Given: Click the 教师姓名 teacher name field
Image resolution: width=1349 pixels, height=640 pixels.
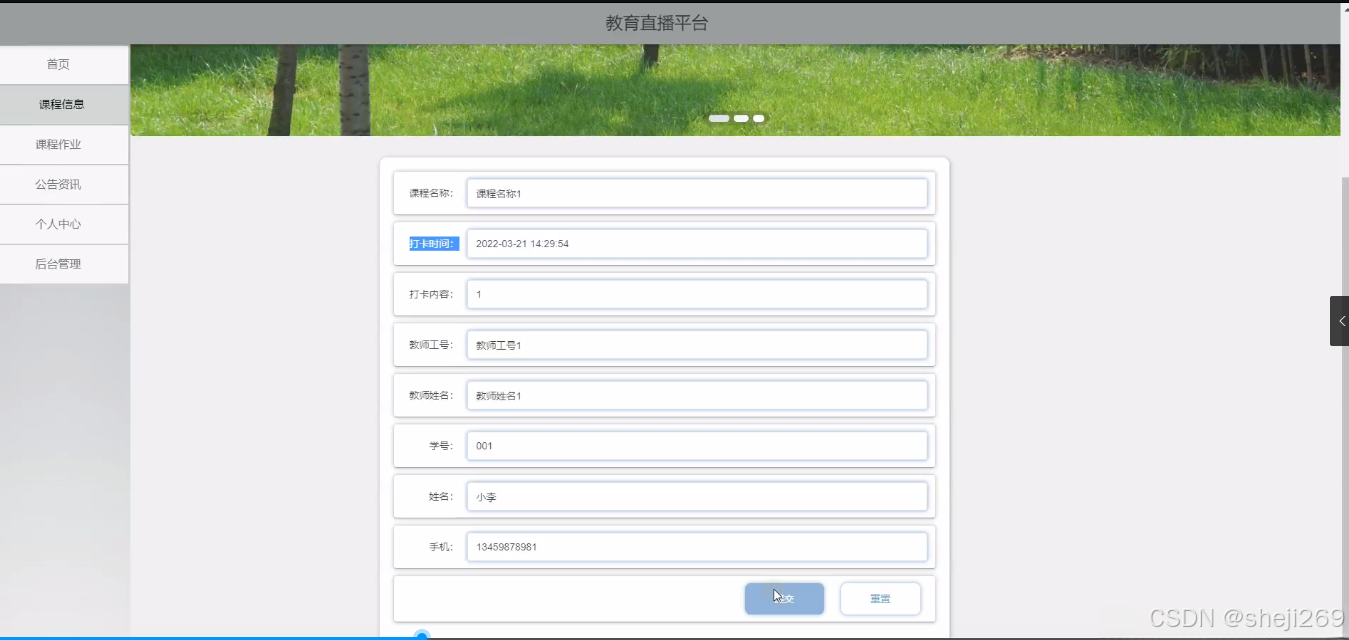Looking at the screenshot, I should click(697, 395).
